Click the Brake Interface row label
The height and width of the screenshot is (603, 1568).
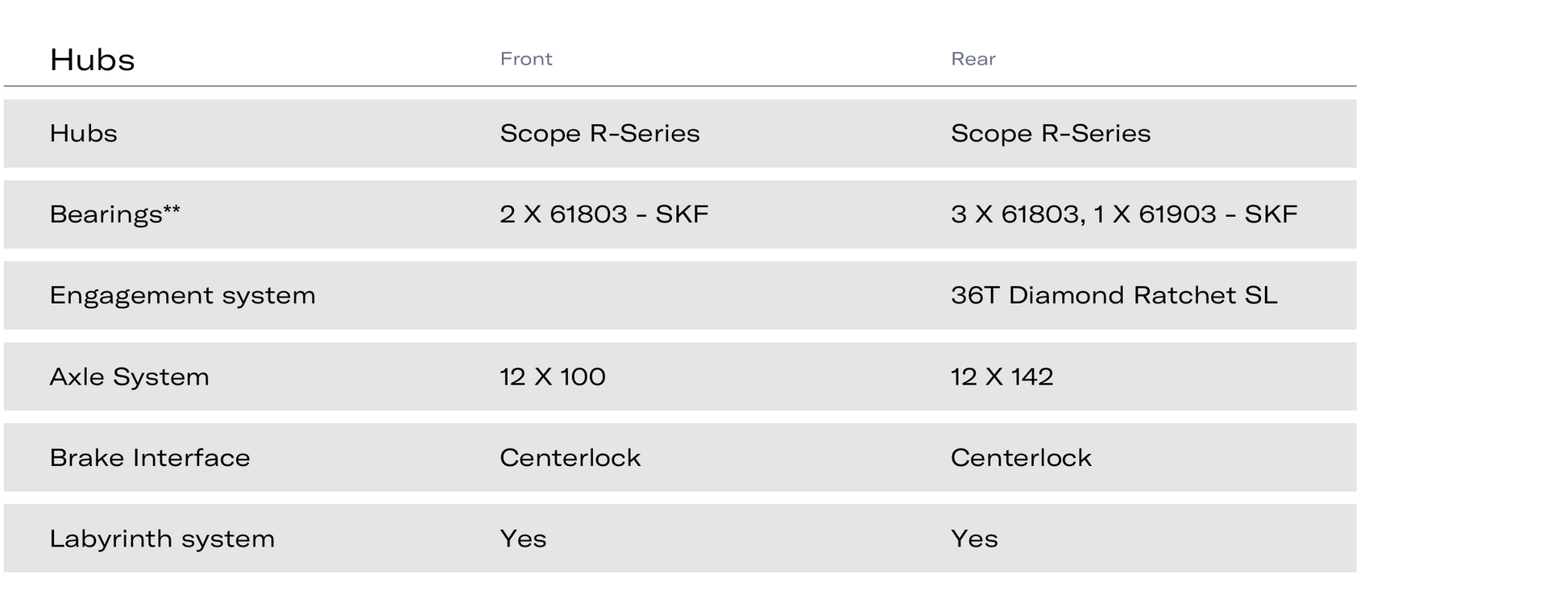150,458
